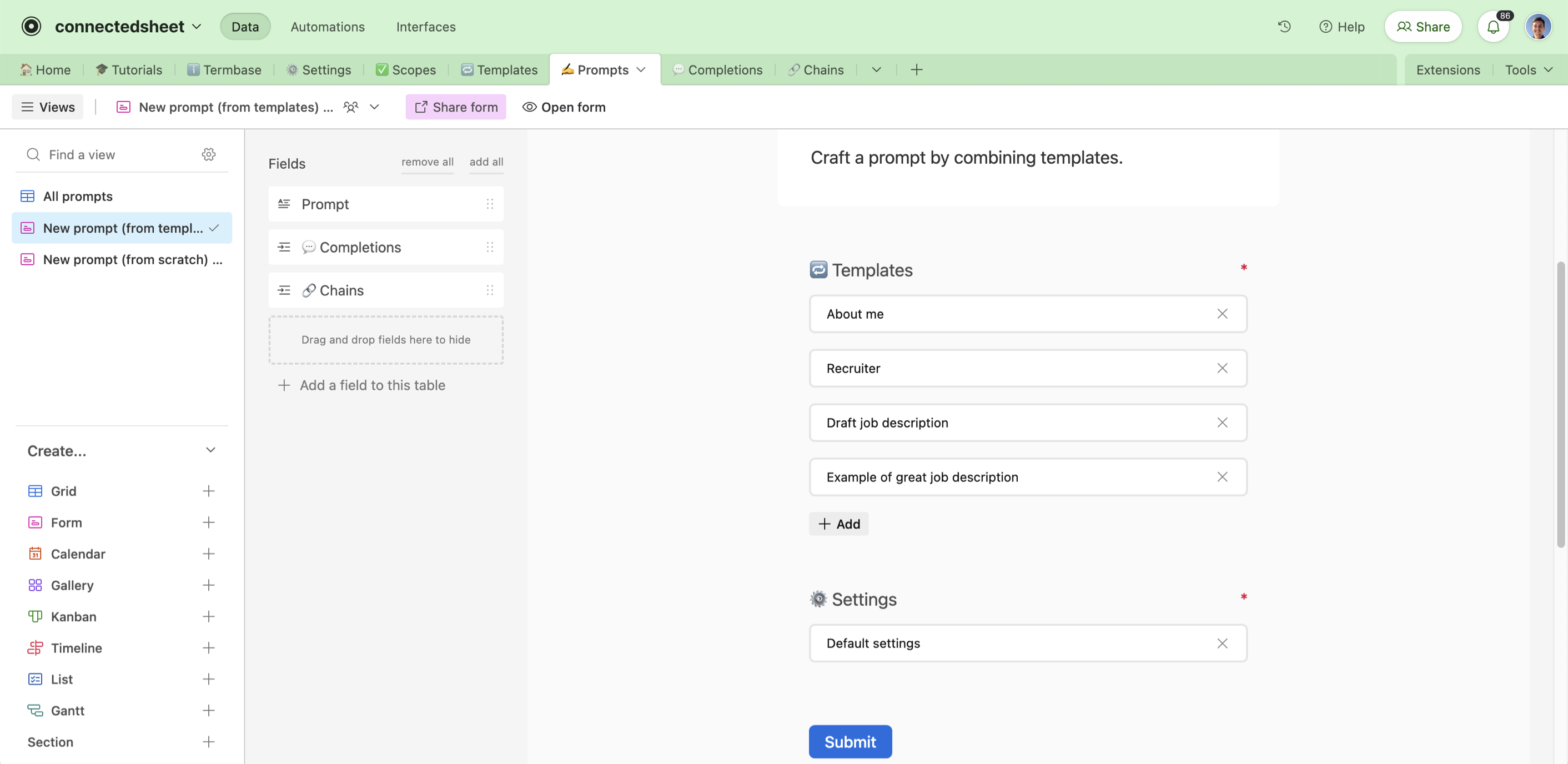Screen dimensions: 1568x764
Task: Add a new Calendar view
Action: 208,554
